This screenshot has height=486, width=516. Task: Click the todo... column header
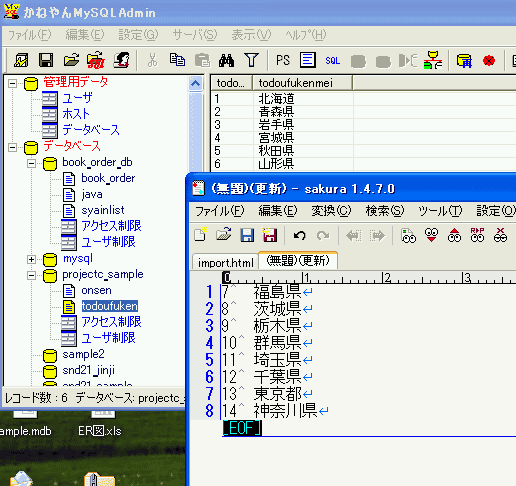coord(232,83)
